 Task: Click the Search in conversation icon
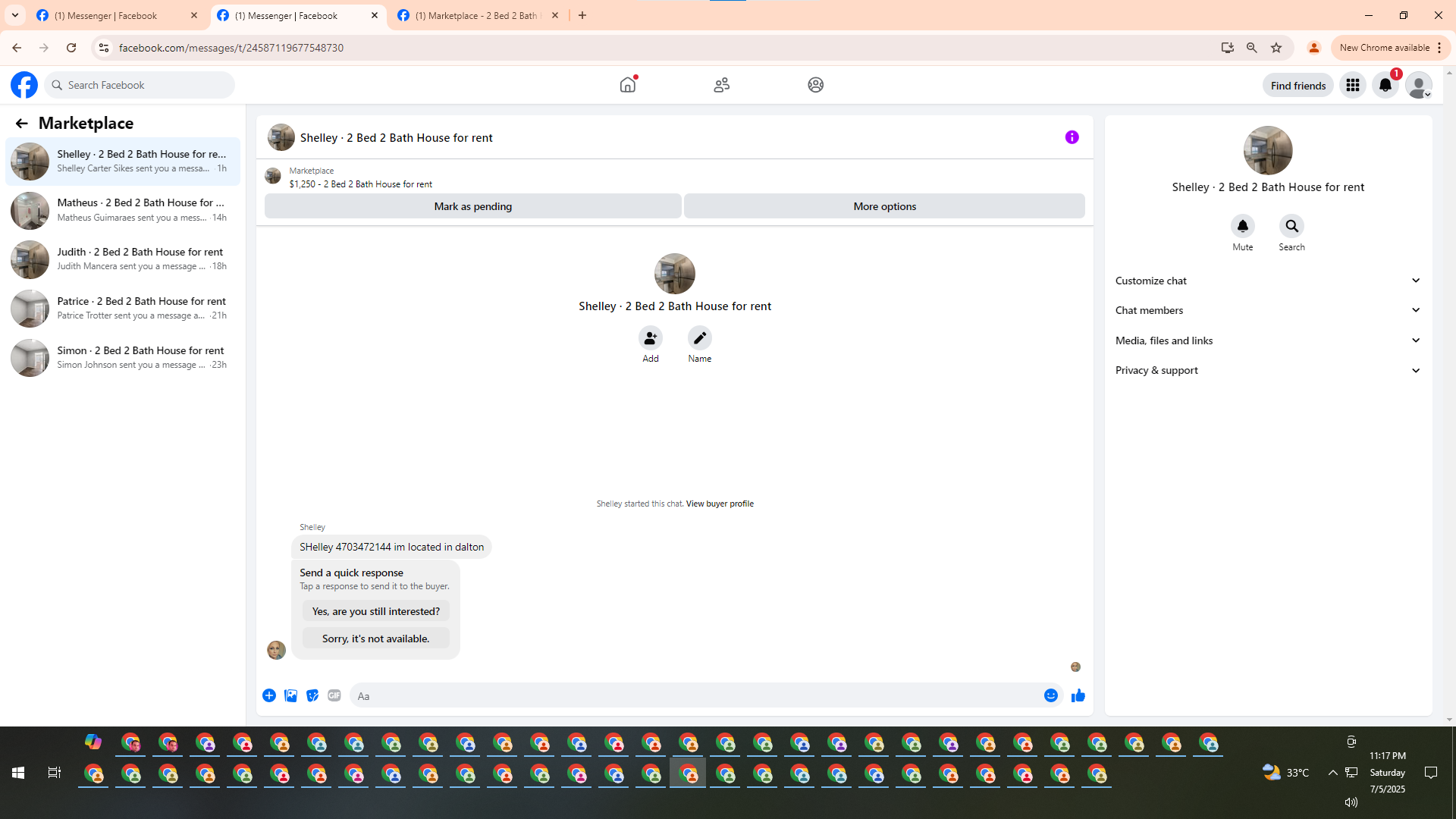1291,226
